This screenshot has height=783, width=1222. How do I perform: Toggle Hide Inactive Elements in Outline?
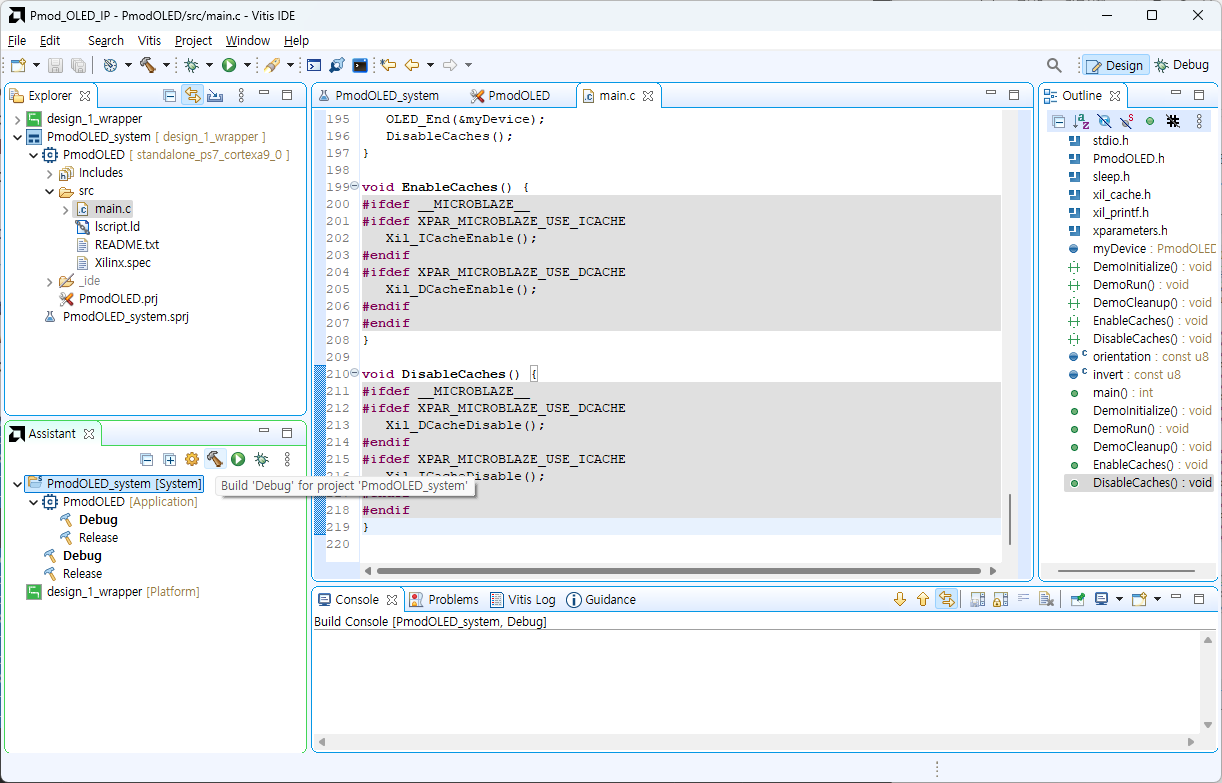pos(1173,121)
